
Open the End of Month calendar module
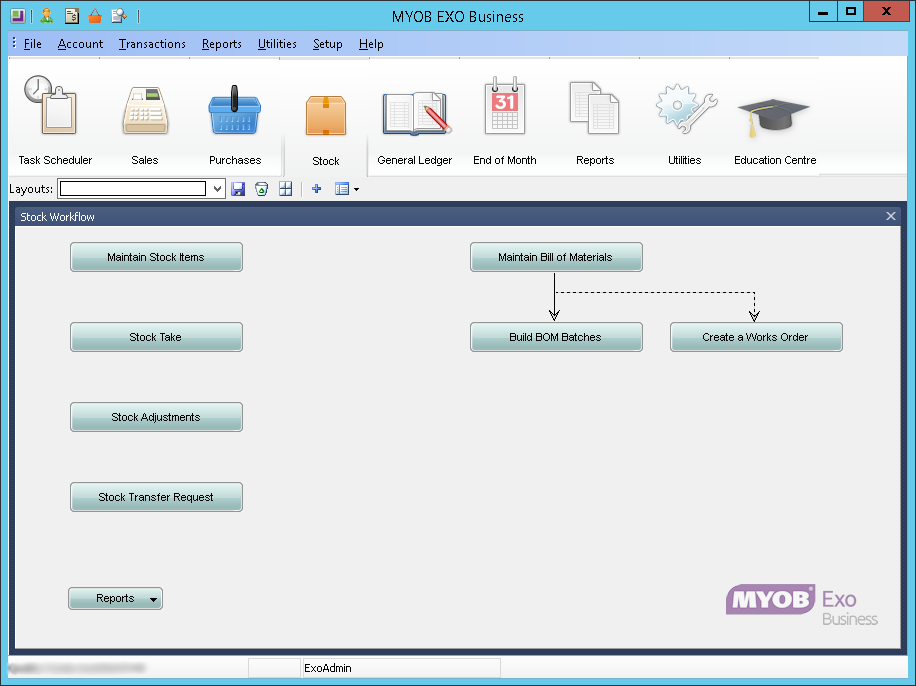tap(505, 120)
